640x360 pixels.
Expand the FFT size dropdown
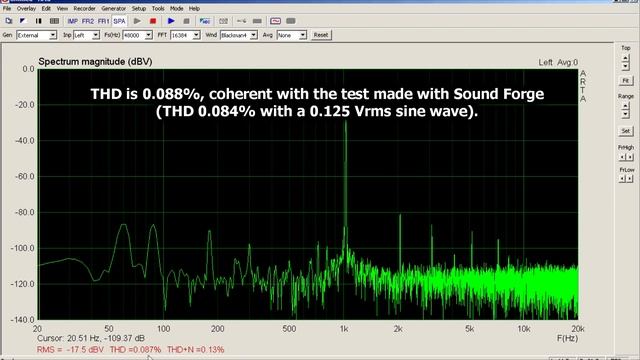tap(196, 35)
